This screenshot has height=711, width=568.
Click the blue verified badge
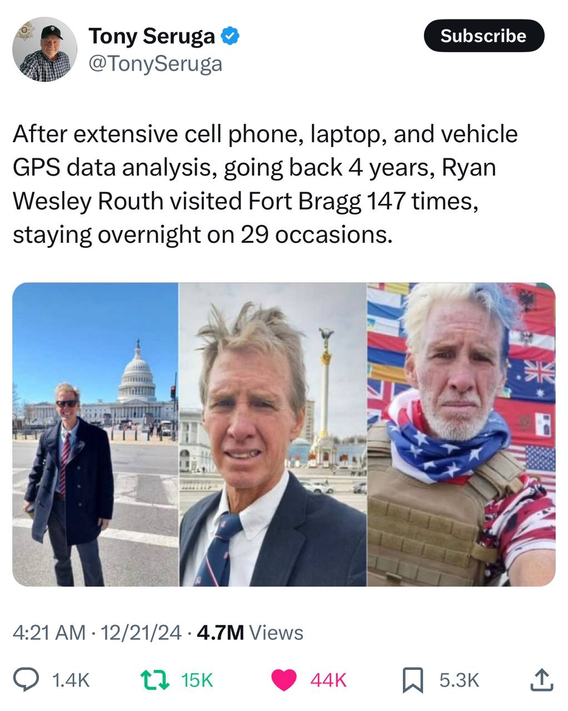[230, 36]
